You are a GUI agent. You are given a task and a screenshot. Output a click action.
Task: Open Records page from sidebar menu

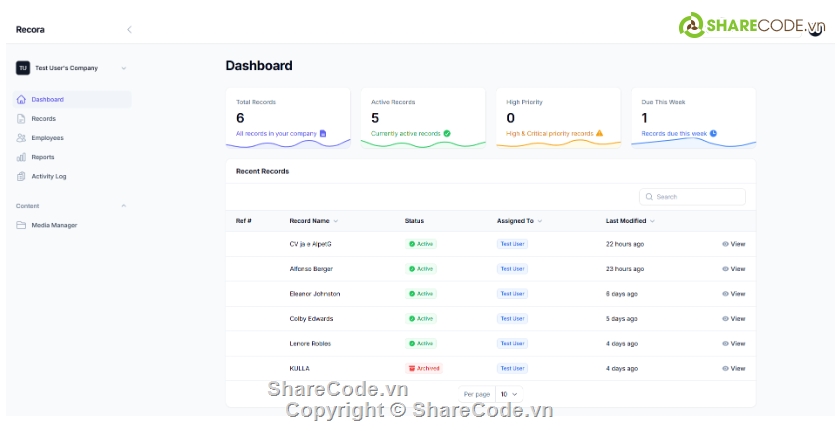point(43,119)
